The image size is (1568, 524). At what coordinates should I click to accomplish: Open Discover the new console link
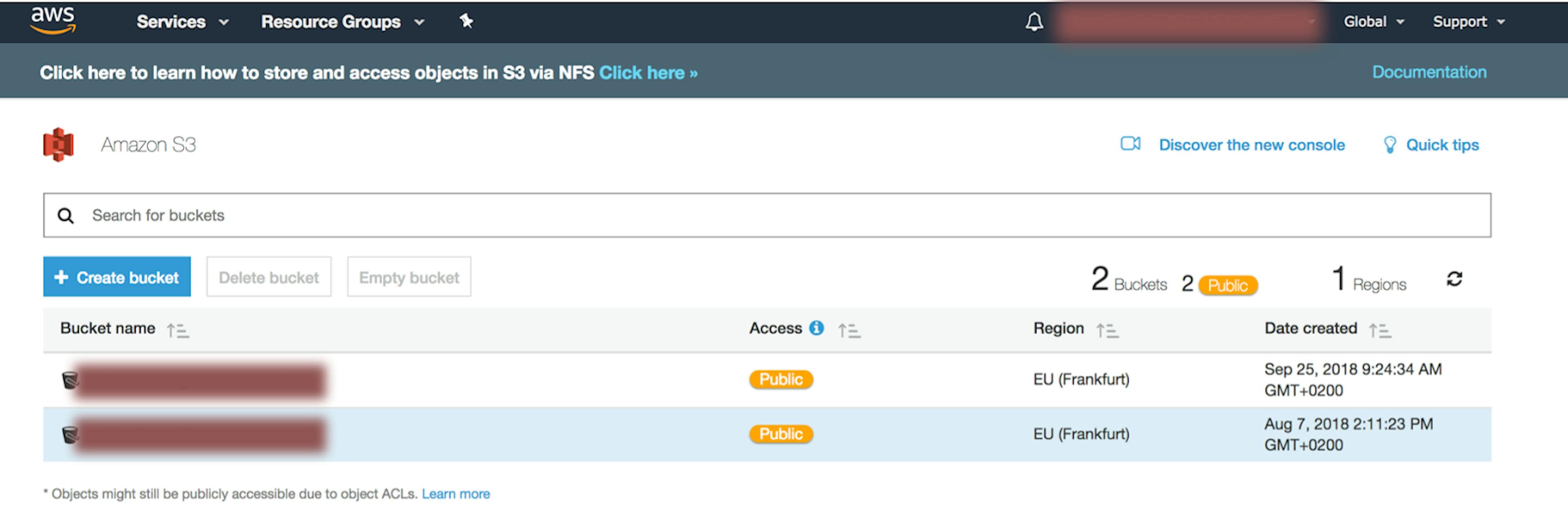point(1252,145)
